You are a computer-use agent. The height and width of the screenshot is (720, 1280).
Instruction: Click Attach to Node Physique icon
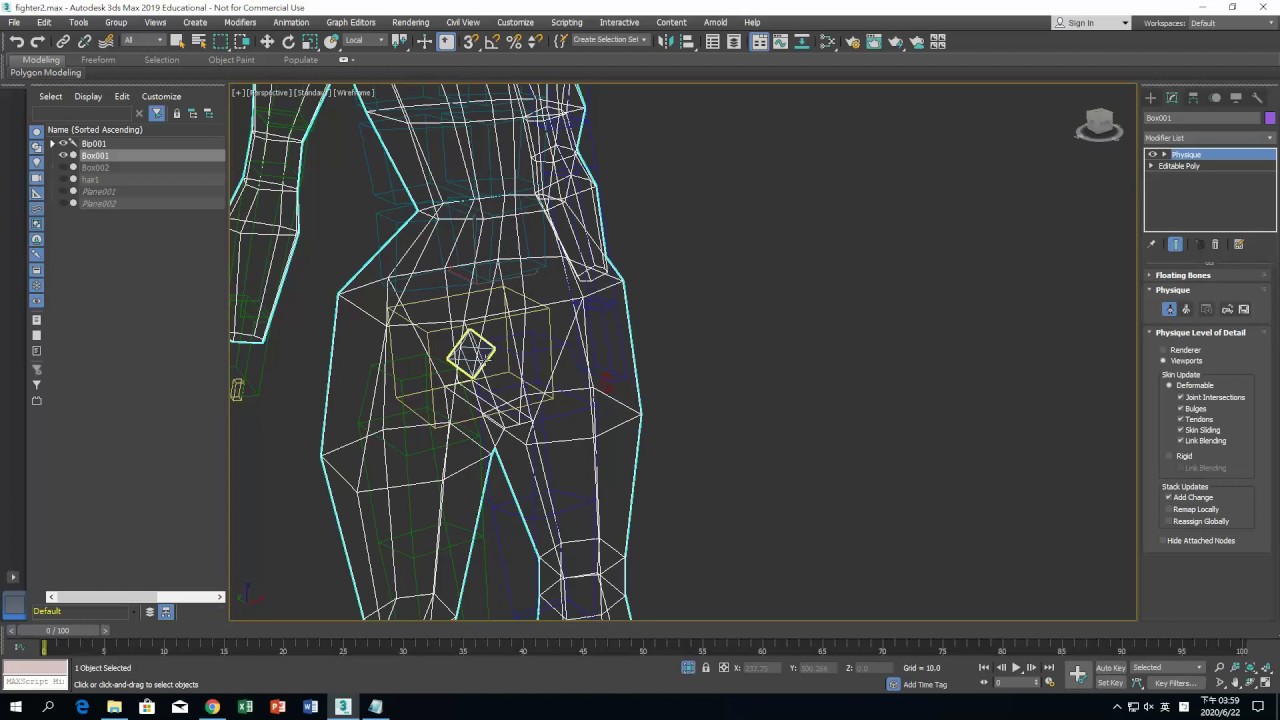[1169, 309]
